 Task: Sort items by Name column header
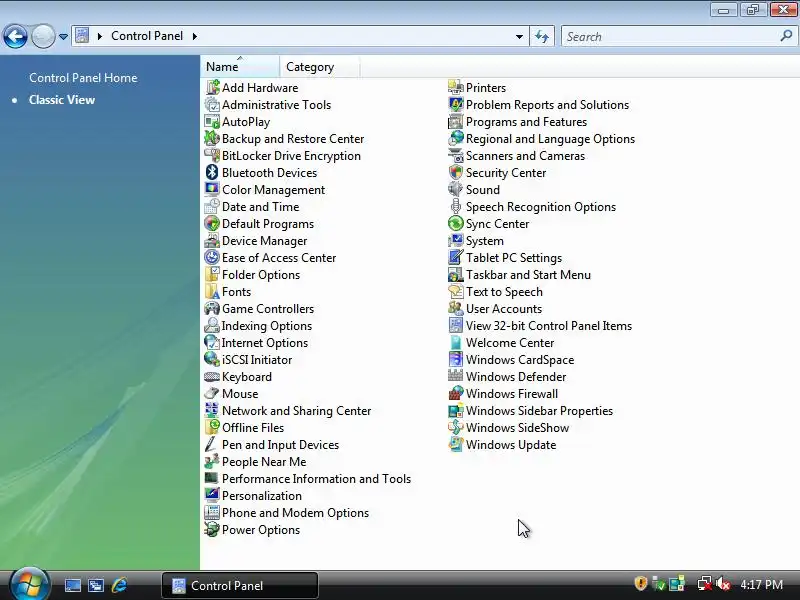(x=240, y=66)
